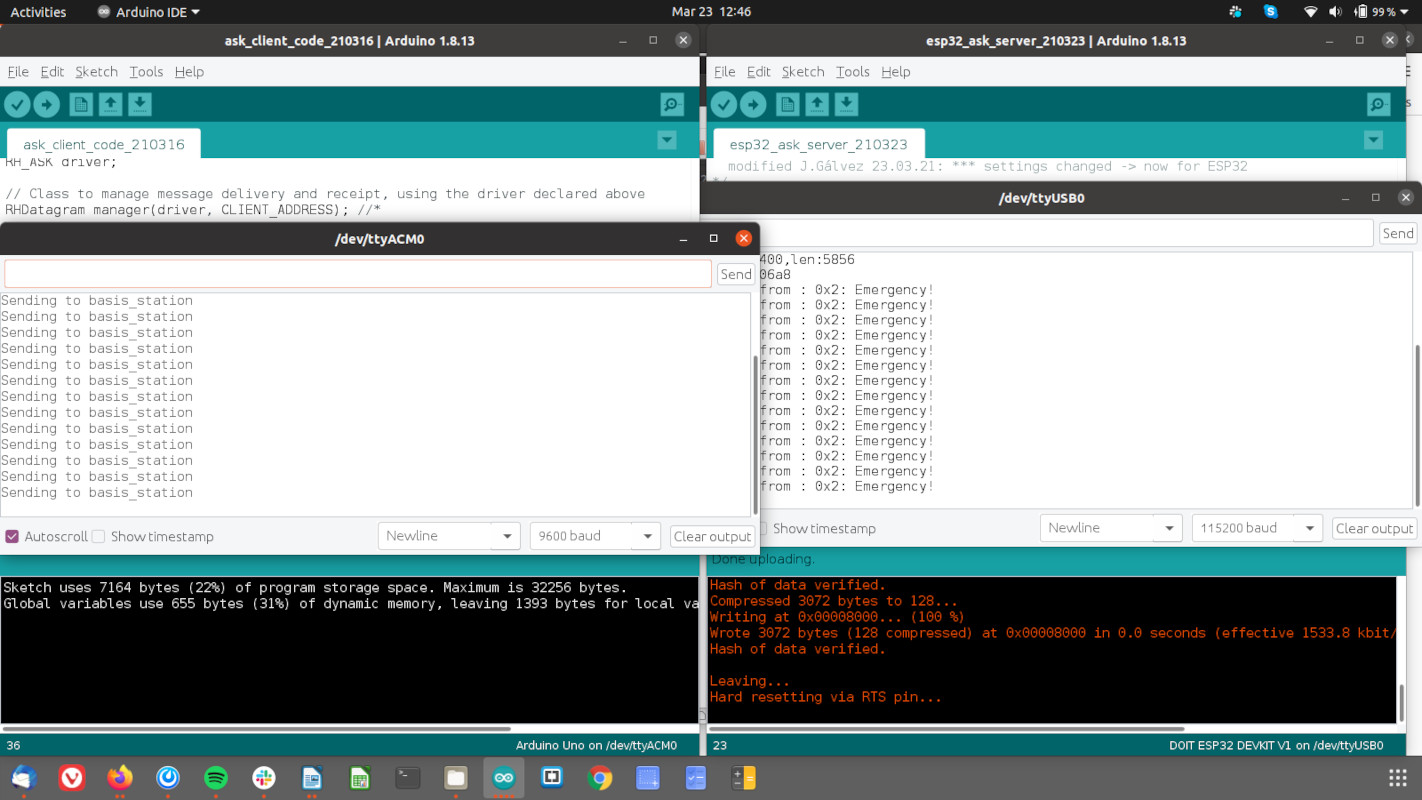The image size is (1422, 800).
Task: Click Upload arrow in ask_client_code window
Action: pyautogui.click(x=47, y=104)
